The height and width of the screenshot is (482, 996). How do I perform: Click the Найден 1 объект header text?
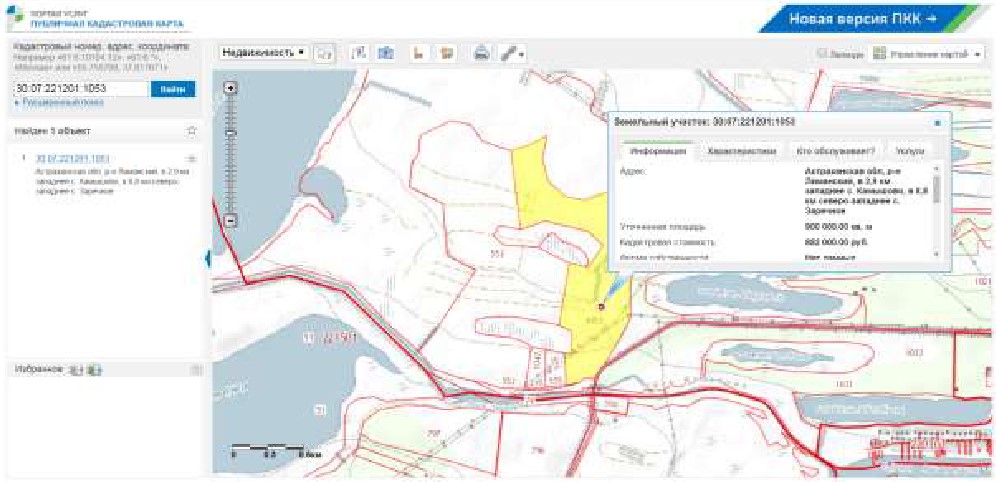(51, 131)
